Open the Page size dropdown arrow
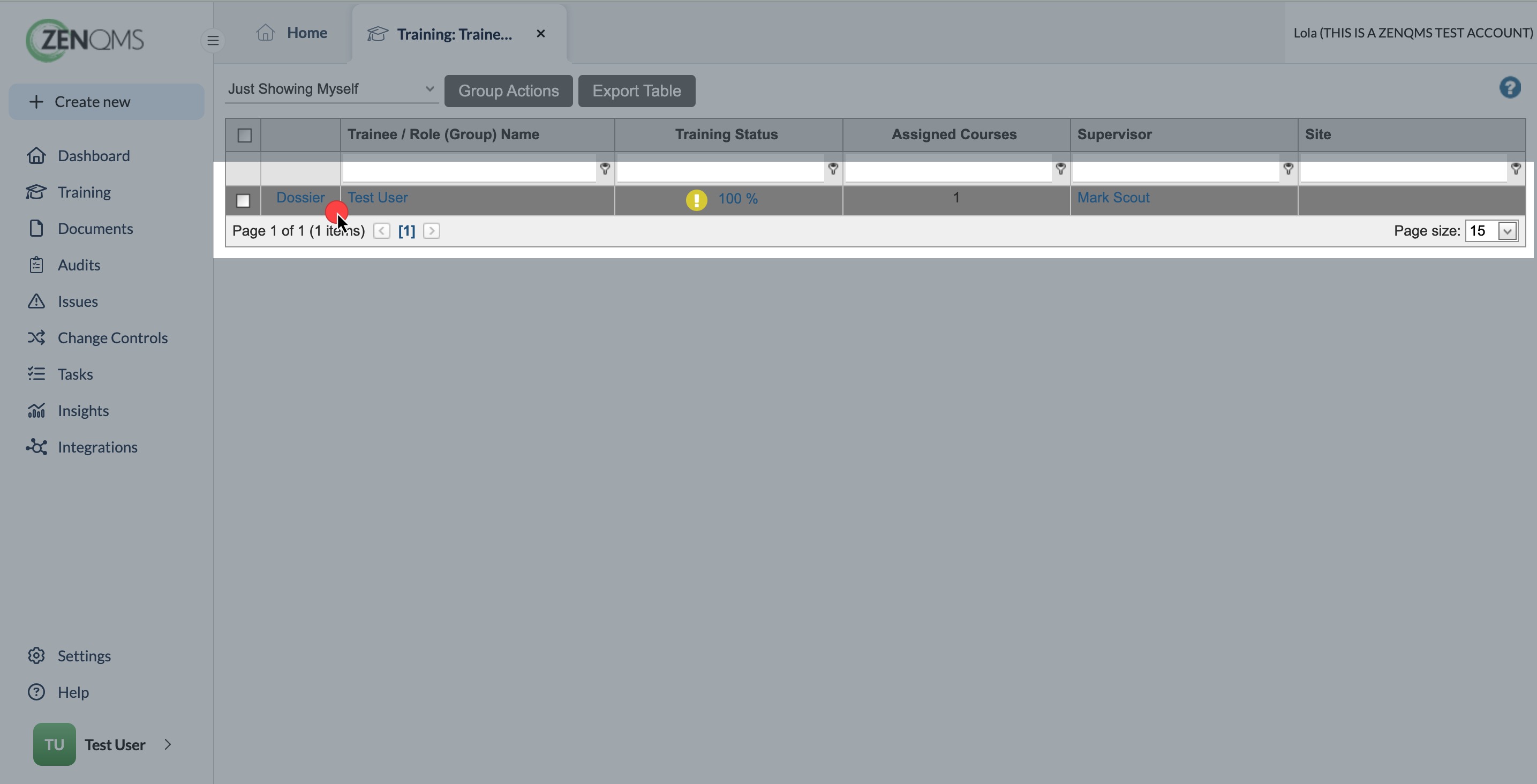Image resolution: width=1537 pixels, height=784 pixels. [1508, 231]
